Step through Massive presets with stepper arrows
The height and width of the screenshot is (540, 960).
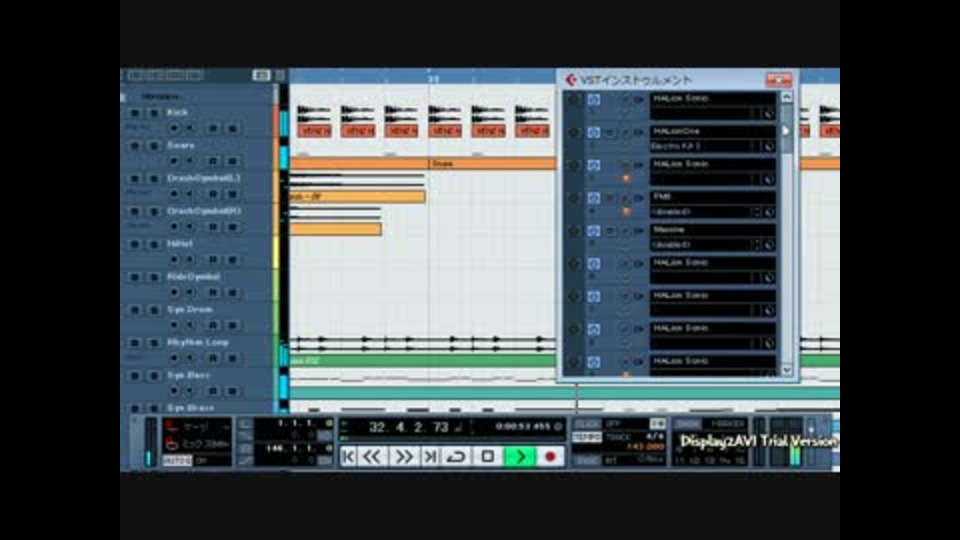(757, 245)
